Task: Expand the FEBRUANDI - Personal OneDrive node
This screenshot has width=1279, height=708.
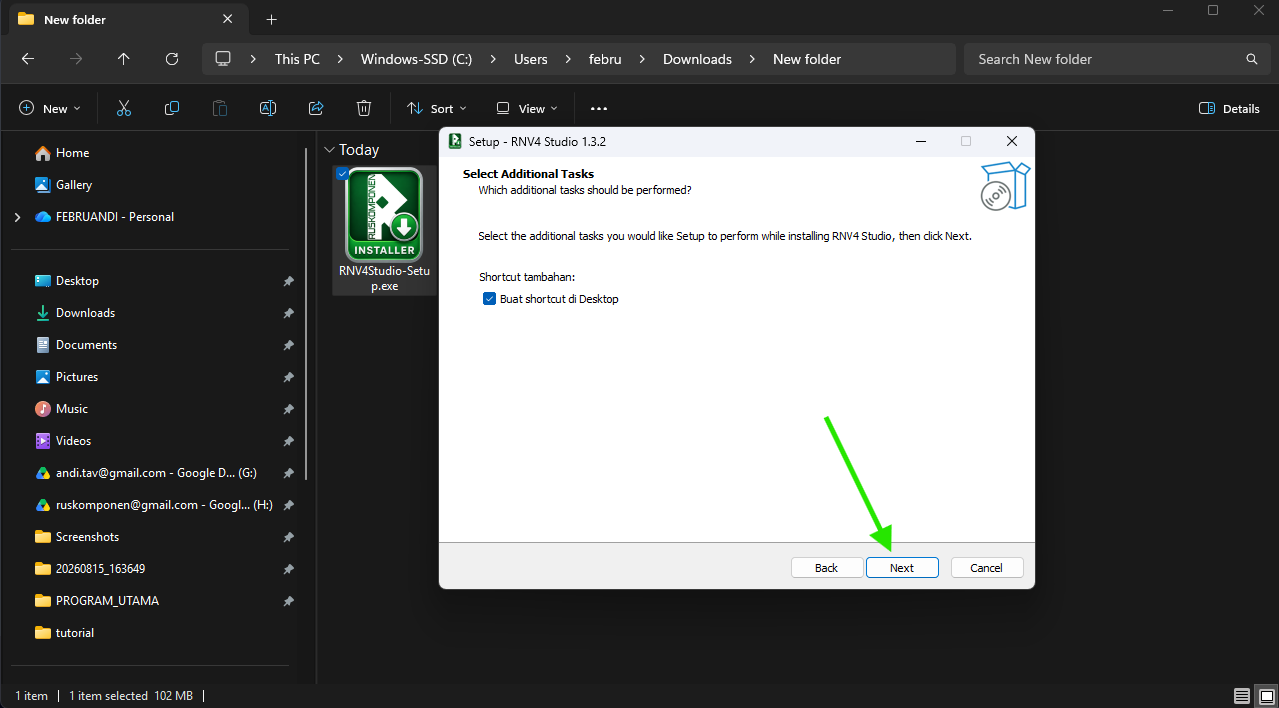Action: [x=17, y=217]
